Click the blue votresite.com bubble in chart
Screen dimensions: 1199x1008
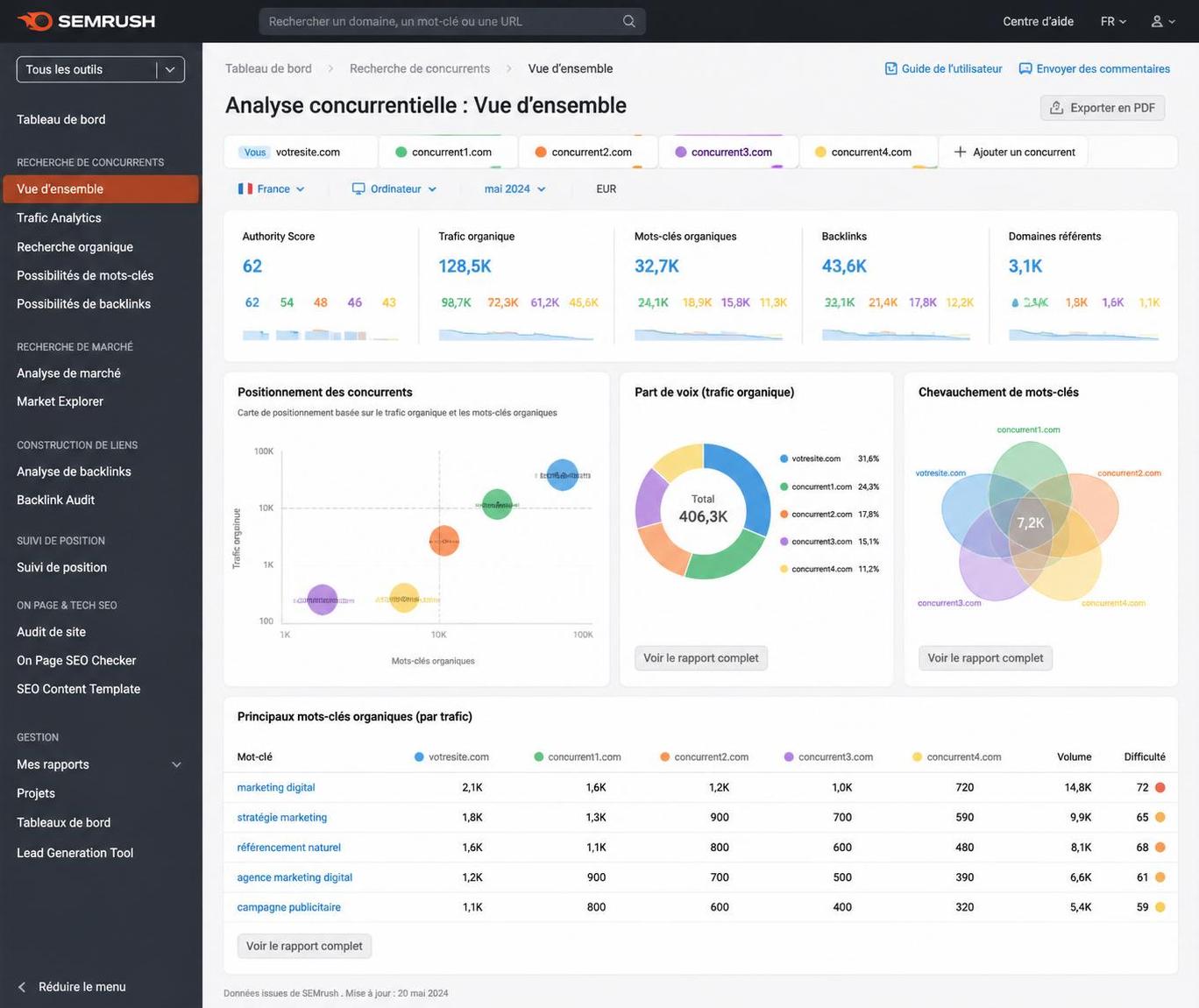(x=562, y=475)
